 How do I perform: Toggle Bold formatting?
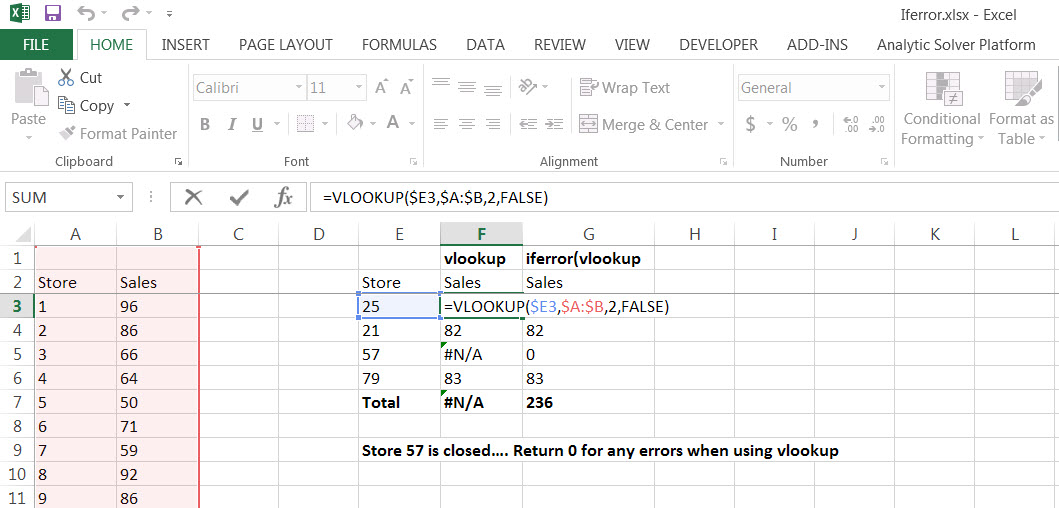tap(205, 124)
